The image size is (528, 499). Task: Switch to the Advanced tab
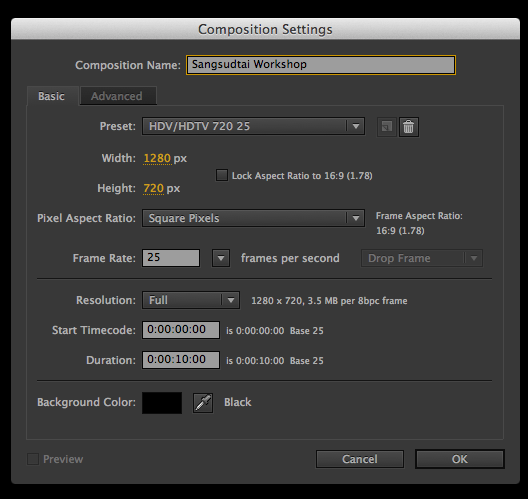click(118, 96)
